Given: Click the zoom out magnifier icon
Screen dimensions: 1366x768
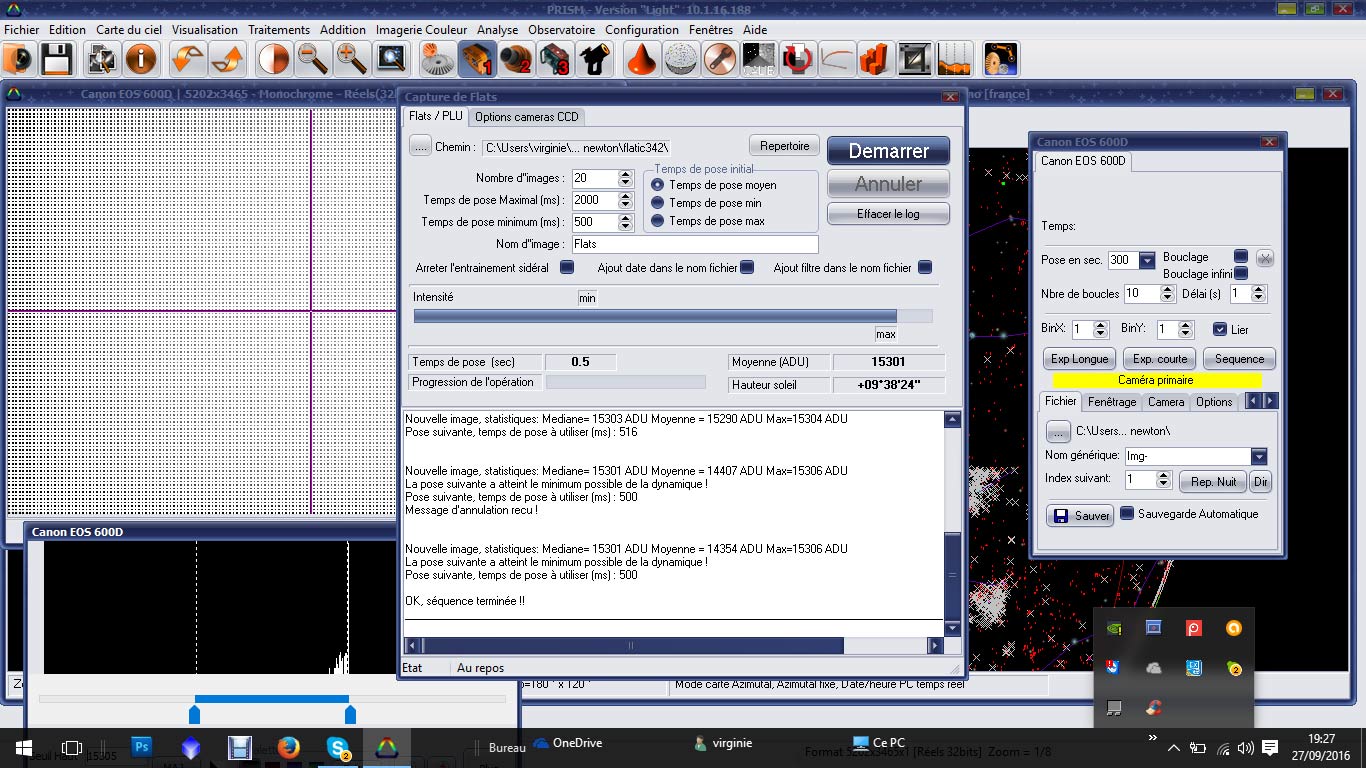Looking at the screenshot, I should click(312, 60).
